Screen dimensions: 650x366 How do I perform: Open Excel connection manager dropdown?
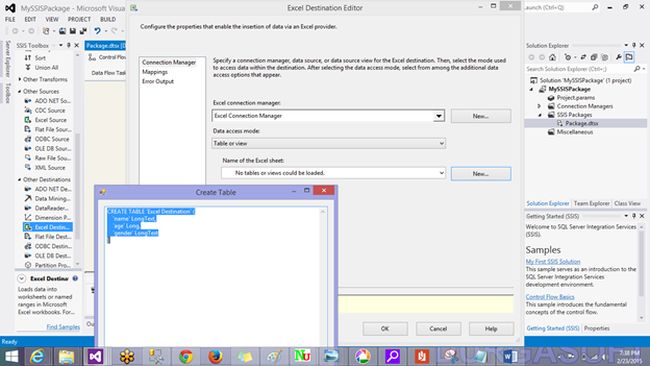(439, 116)
